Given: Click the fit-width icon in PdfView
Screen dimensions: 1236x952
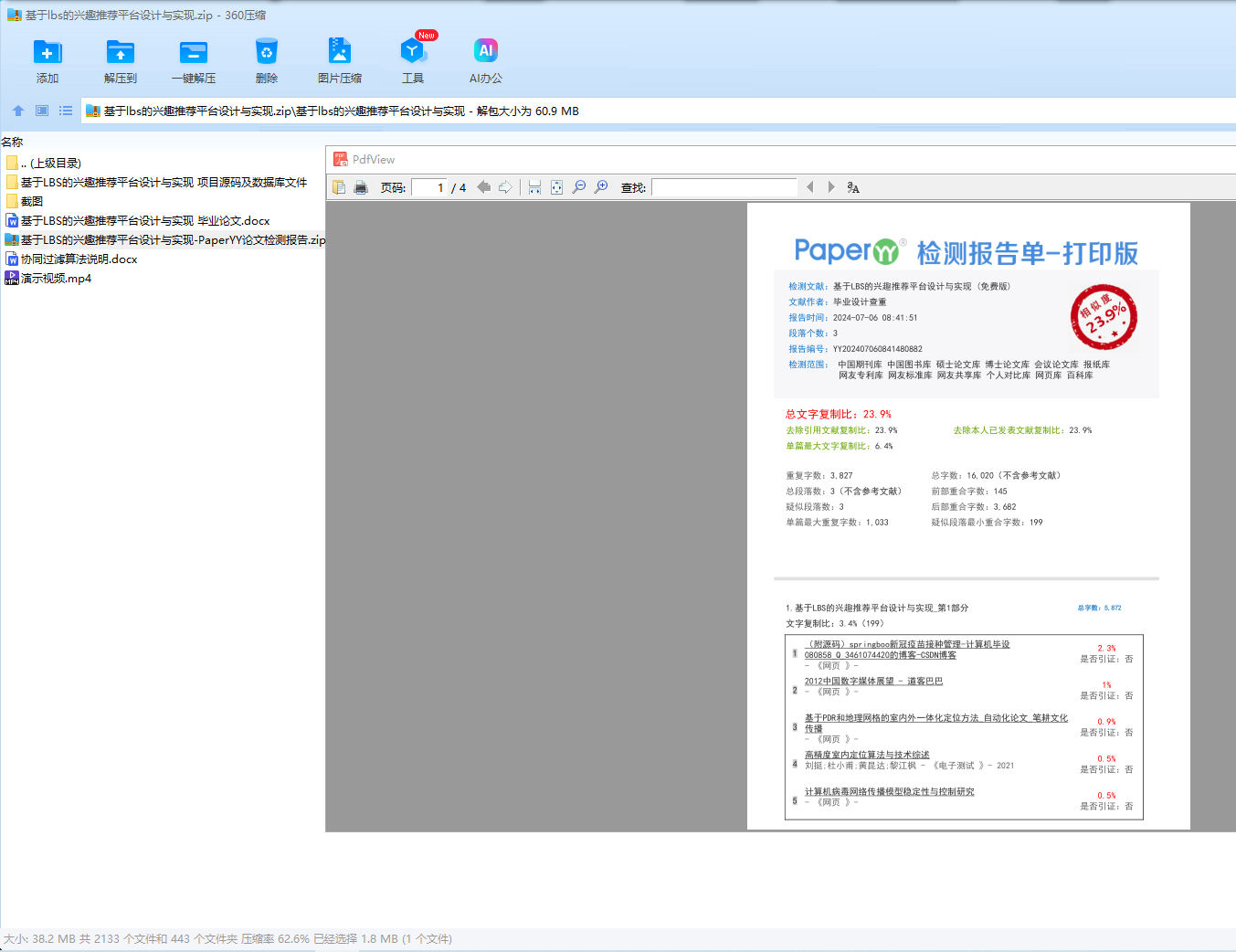Looking at the screenshot, I should click(x=534, y=187).
